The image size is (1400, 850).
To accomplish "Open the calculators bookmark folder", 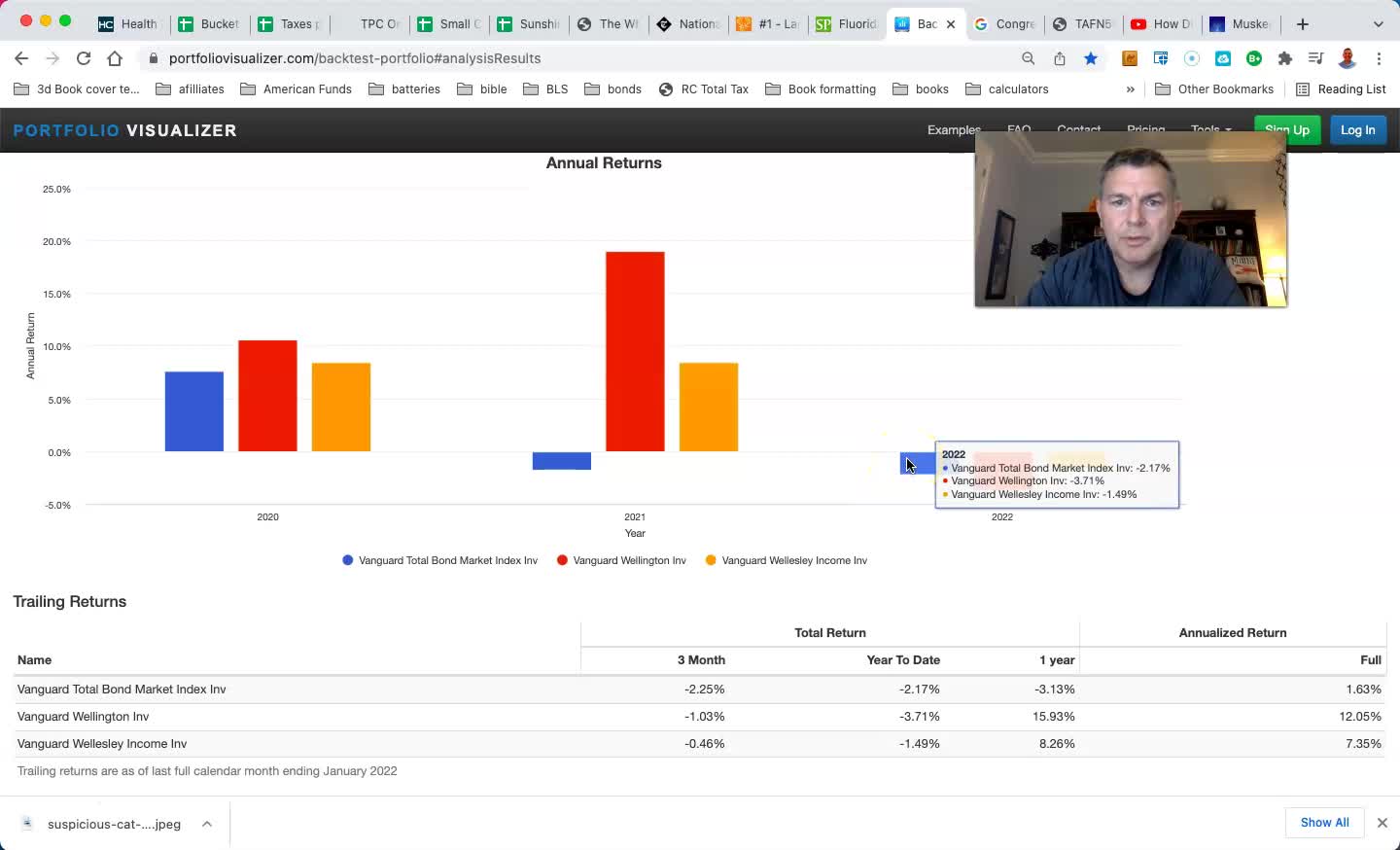I will click(1006, 89).
